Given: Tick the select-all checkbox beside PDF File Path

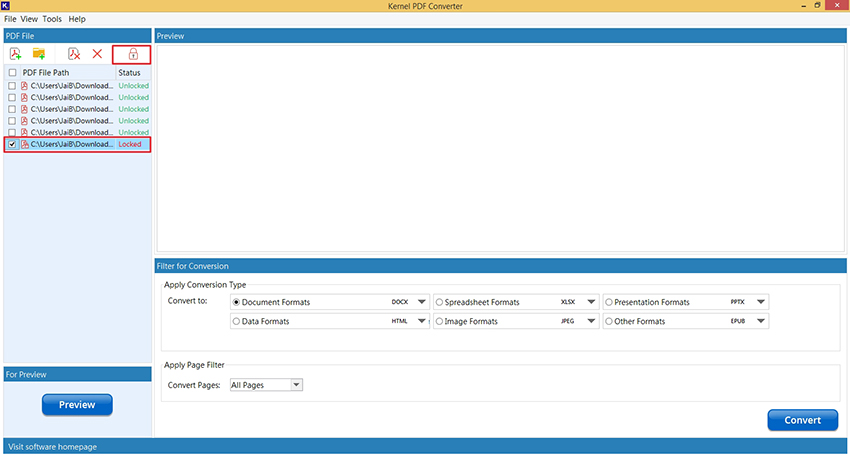Looking at the screenshot, I should pos(12,72).
